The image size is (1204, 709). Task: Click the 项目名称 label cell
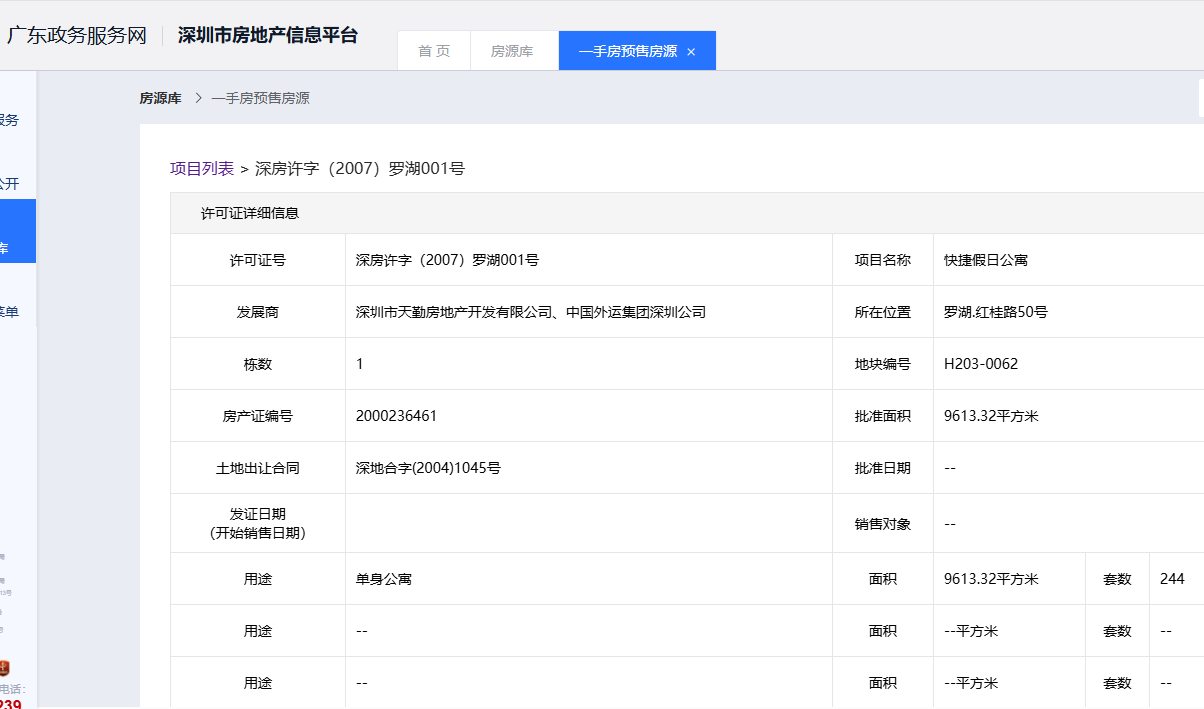883,260
